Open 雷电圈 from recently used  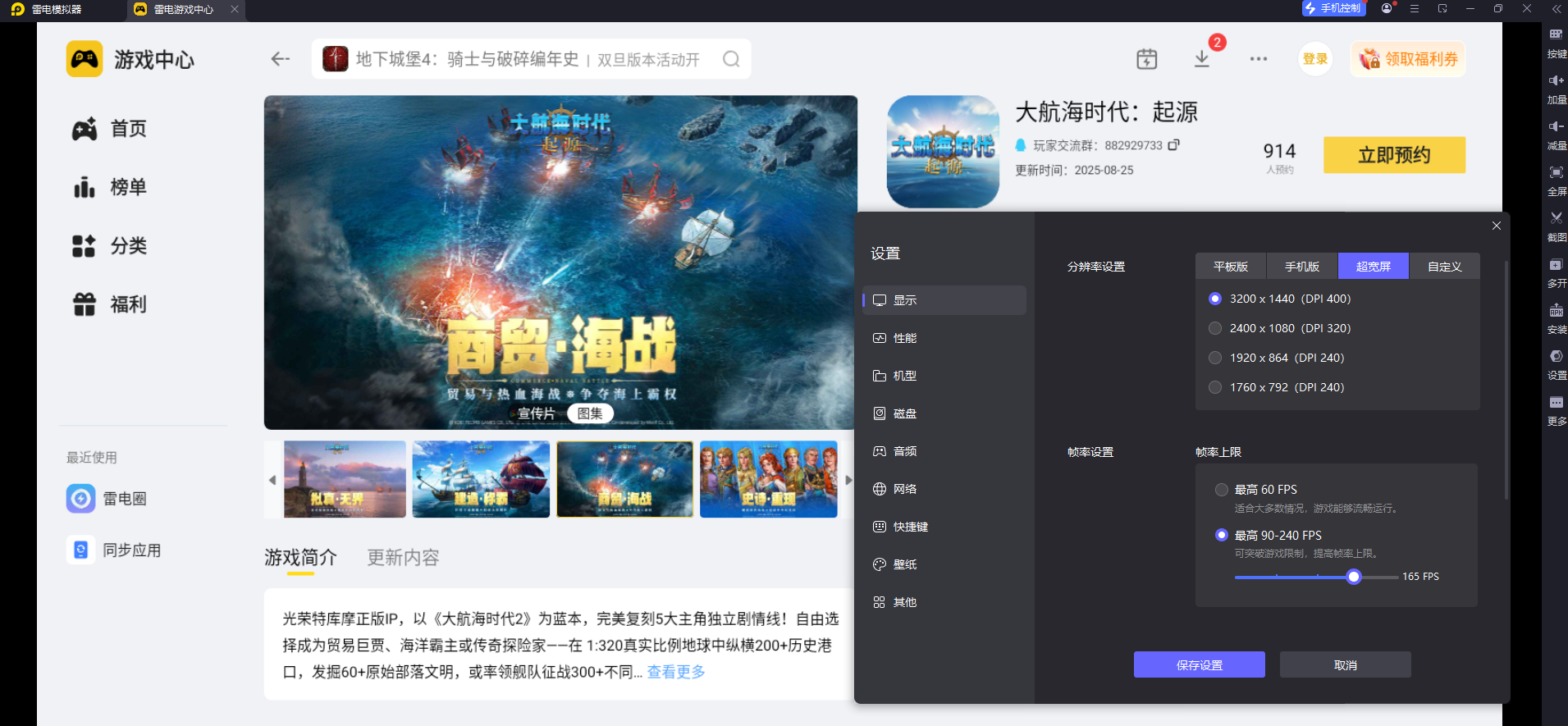pyautogui.click(x=107, y=499)
